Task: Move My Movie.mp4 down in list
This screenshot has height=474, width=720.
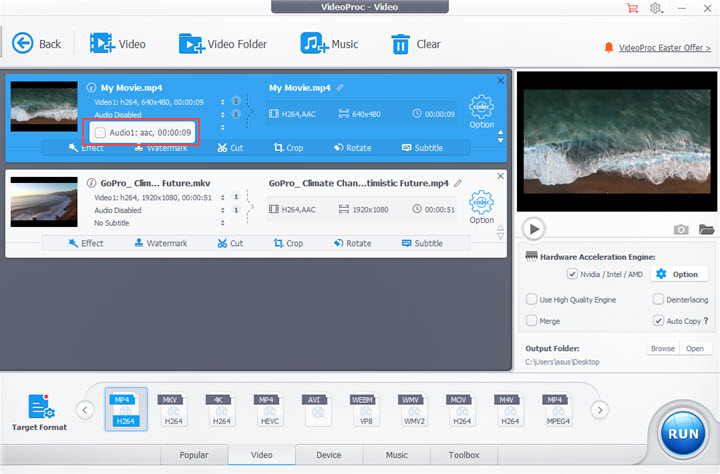Action: [x=501, y=141]
